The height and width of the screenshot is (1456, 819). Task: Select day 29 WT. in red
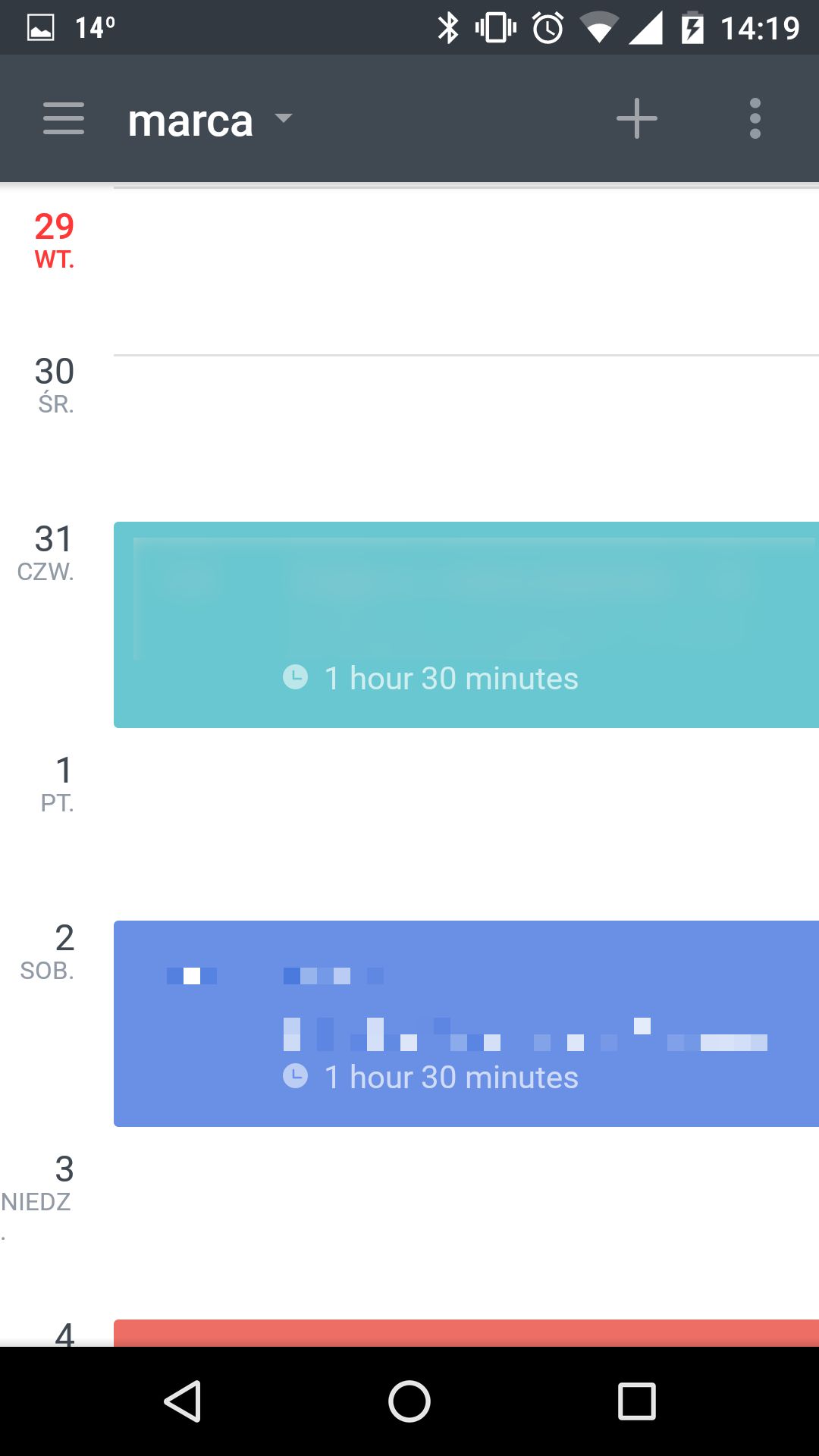click(54, 240)
